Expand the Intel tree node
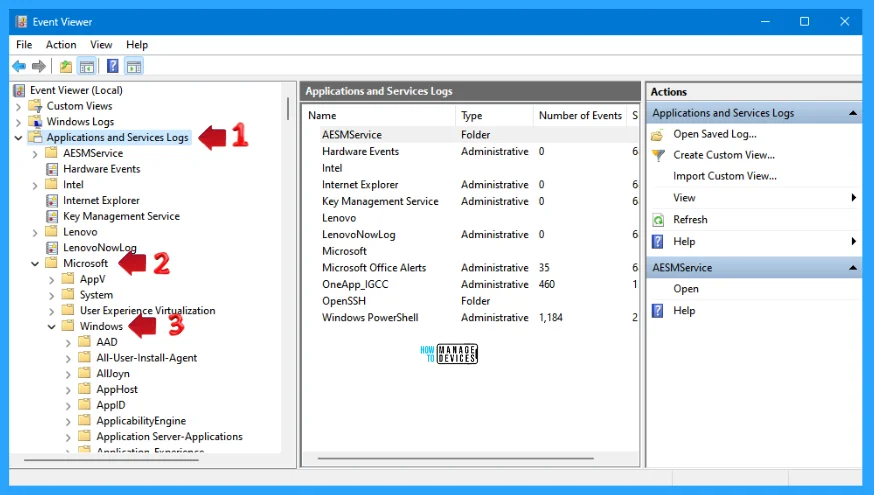The image size is (874, 495). pos(35,185)
